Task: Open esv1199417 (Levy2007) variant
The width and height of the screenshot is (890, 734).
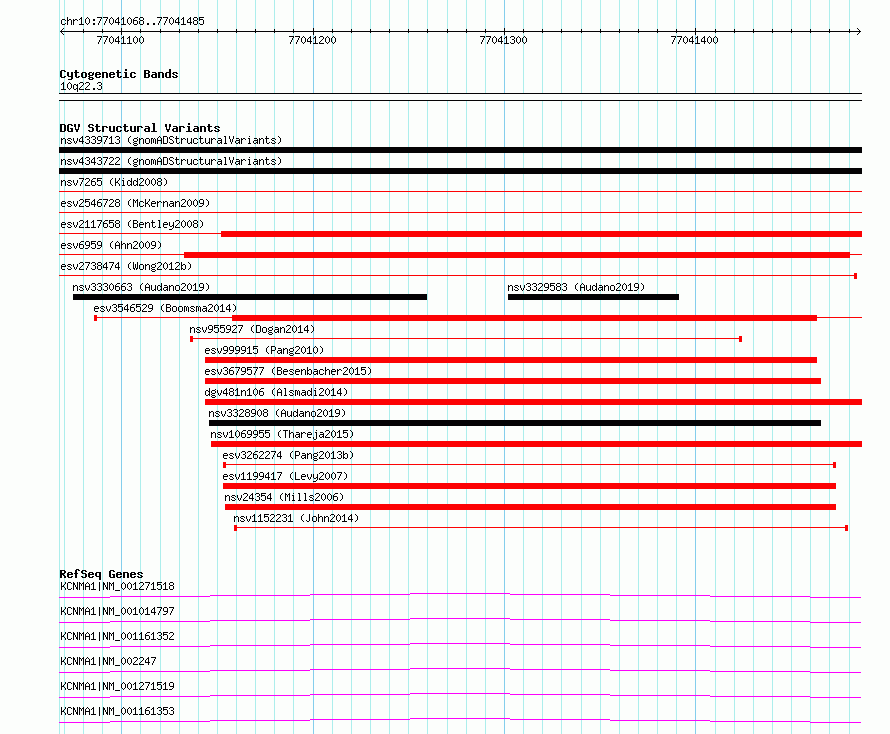Action: coord(285,476)
